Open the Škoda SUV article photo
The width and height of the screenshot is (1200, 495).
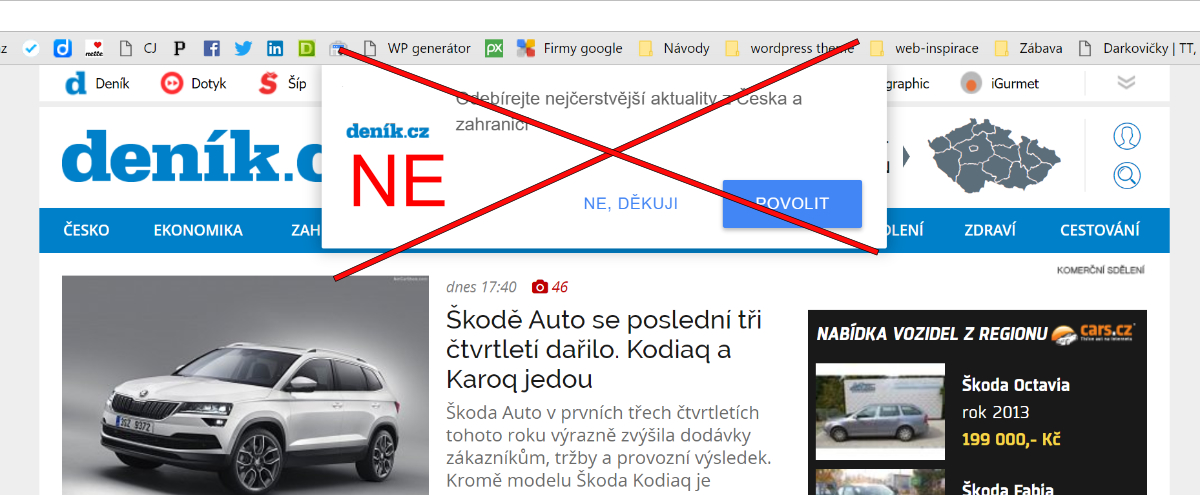click(245, 385)
